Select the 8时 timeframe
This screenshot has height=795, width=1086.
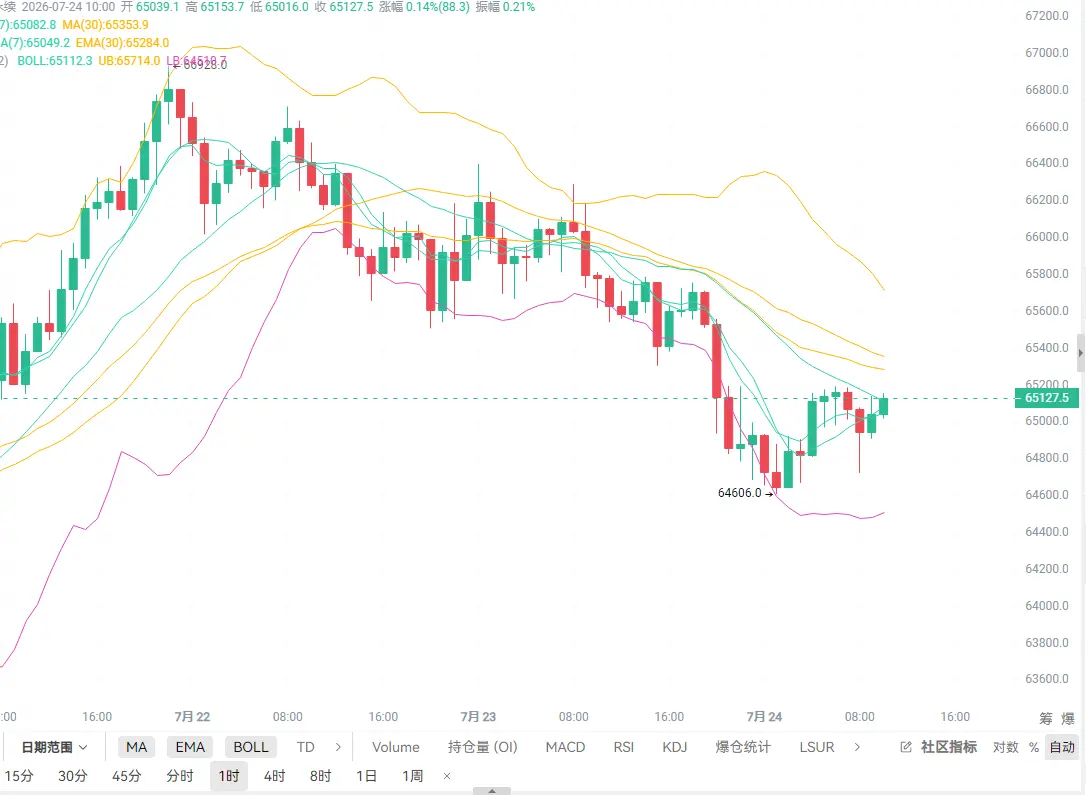pos(320,776)
